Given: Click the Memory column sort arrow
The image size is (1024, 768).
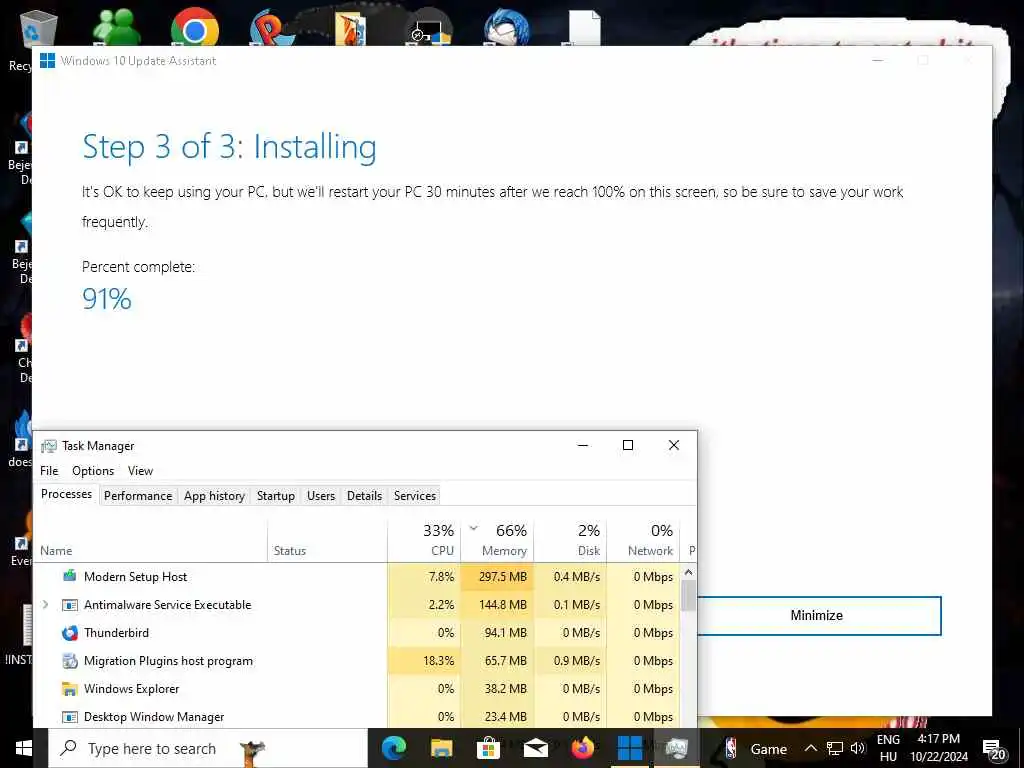Looking at the screenshot, I should pos(474,528).
